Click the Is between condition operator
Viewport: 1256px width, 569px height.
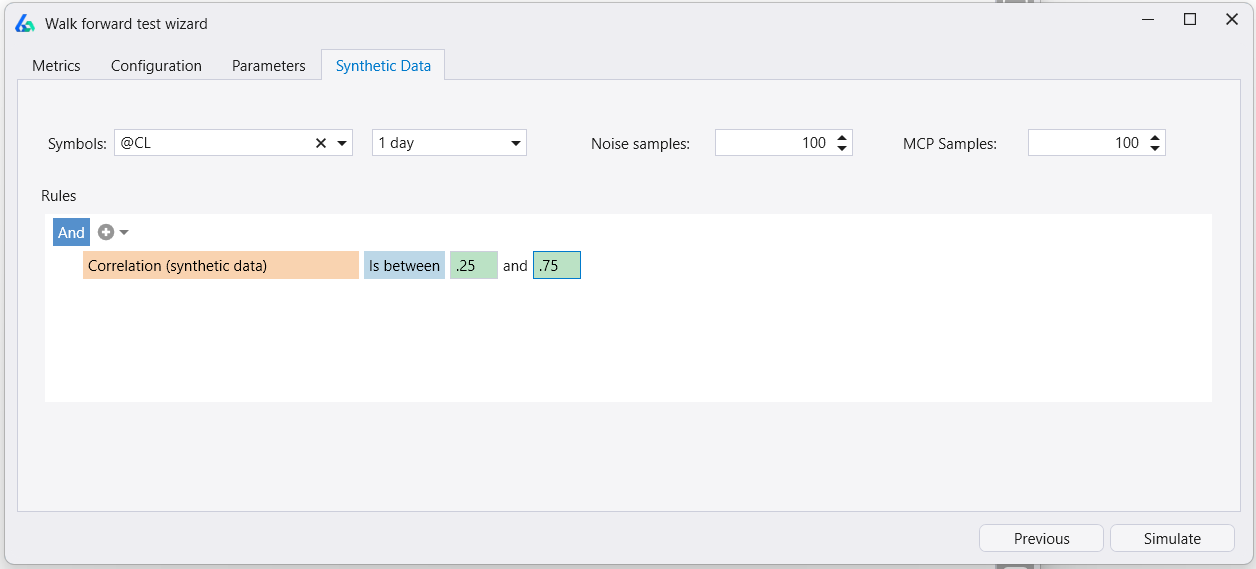[x=404, y=266]
